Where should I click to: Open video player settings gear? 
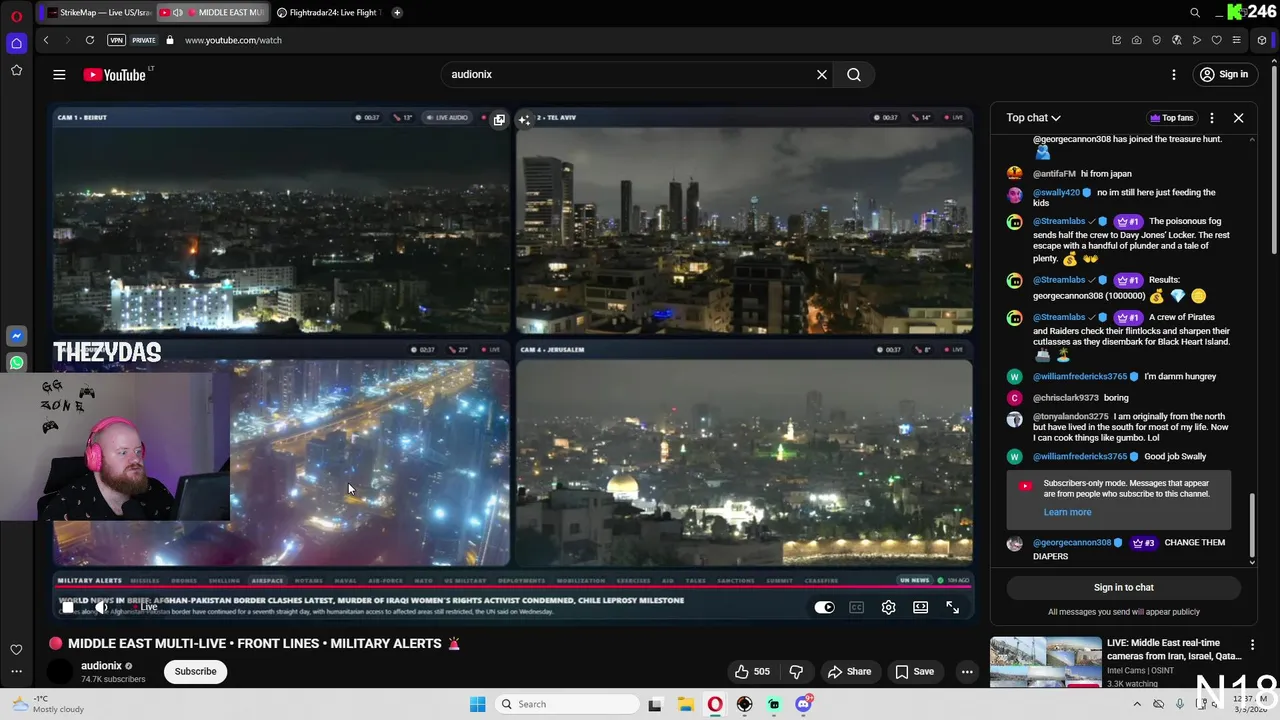(x=888, y=607)
